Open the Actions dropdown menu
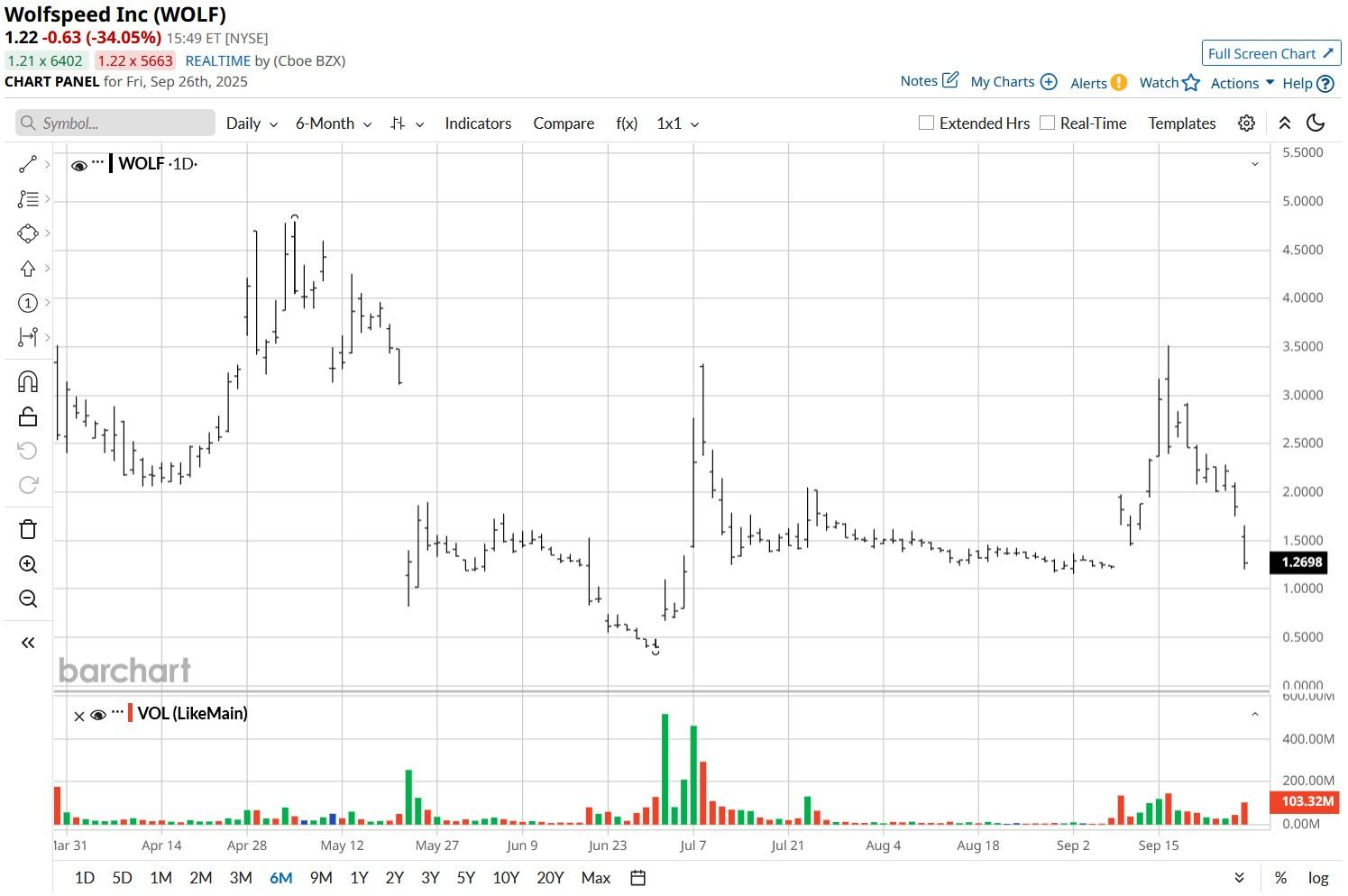This screenshot has width=1348, height=896. 1243,83
